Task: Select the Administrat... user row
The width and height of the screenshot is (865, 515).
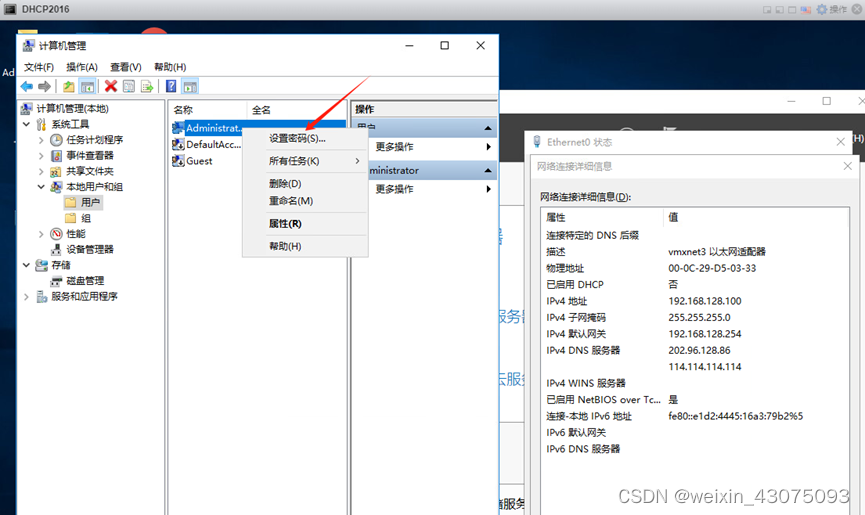Action: tap(259, 128)
